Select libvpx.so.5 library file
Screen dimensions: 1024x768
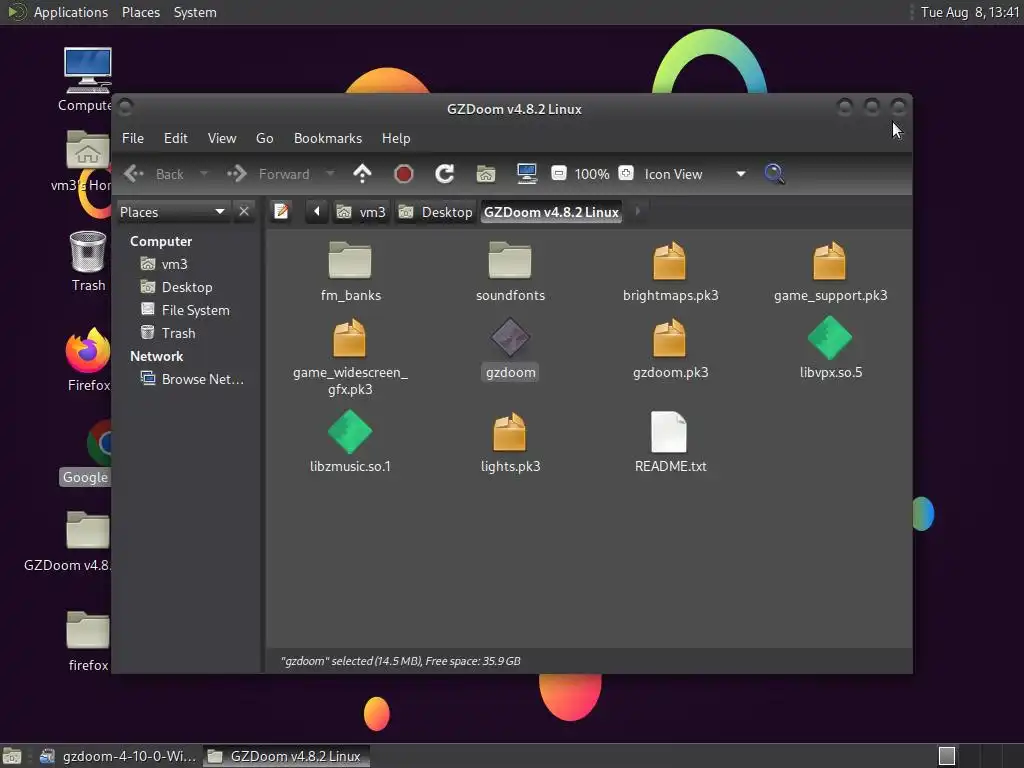click(830, 349)
